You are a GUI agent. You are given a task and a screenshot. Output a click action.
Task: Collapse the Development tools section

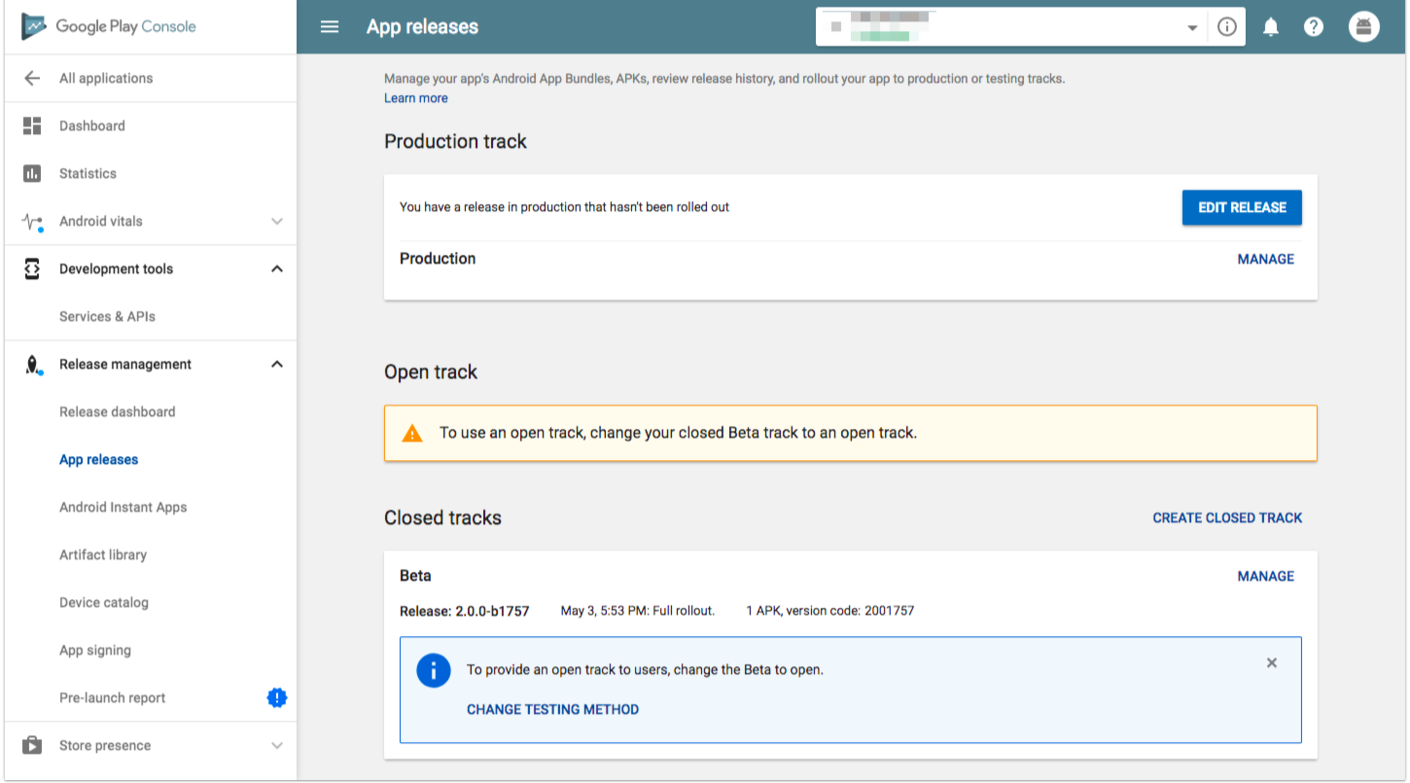tap(277, 269)
